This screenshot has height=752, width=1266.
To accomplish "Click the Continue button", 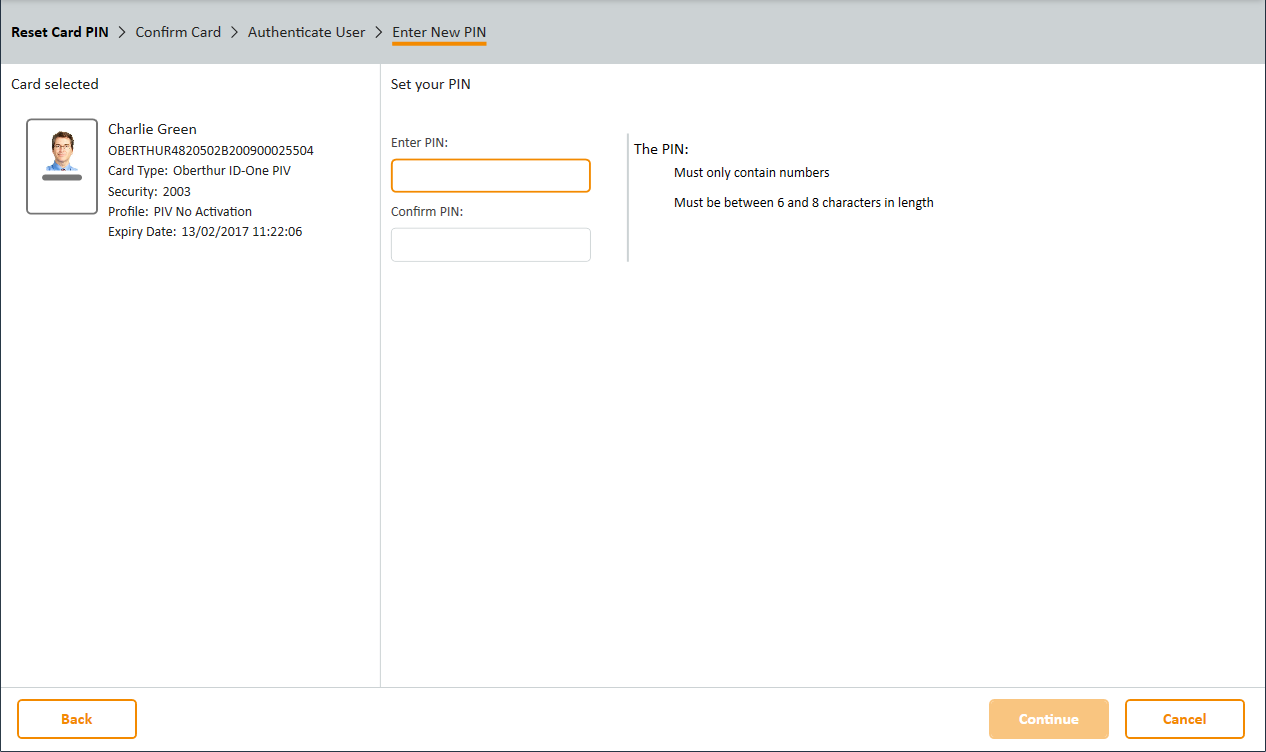I will click(x=1048, y=719).
